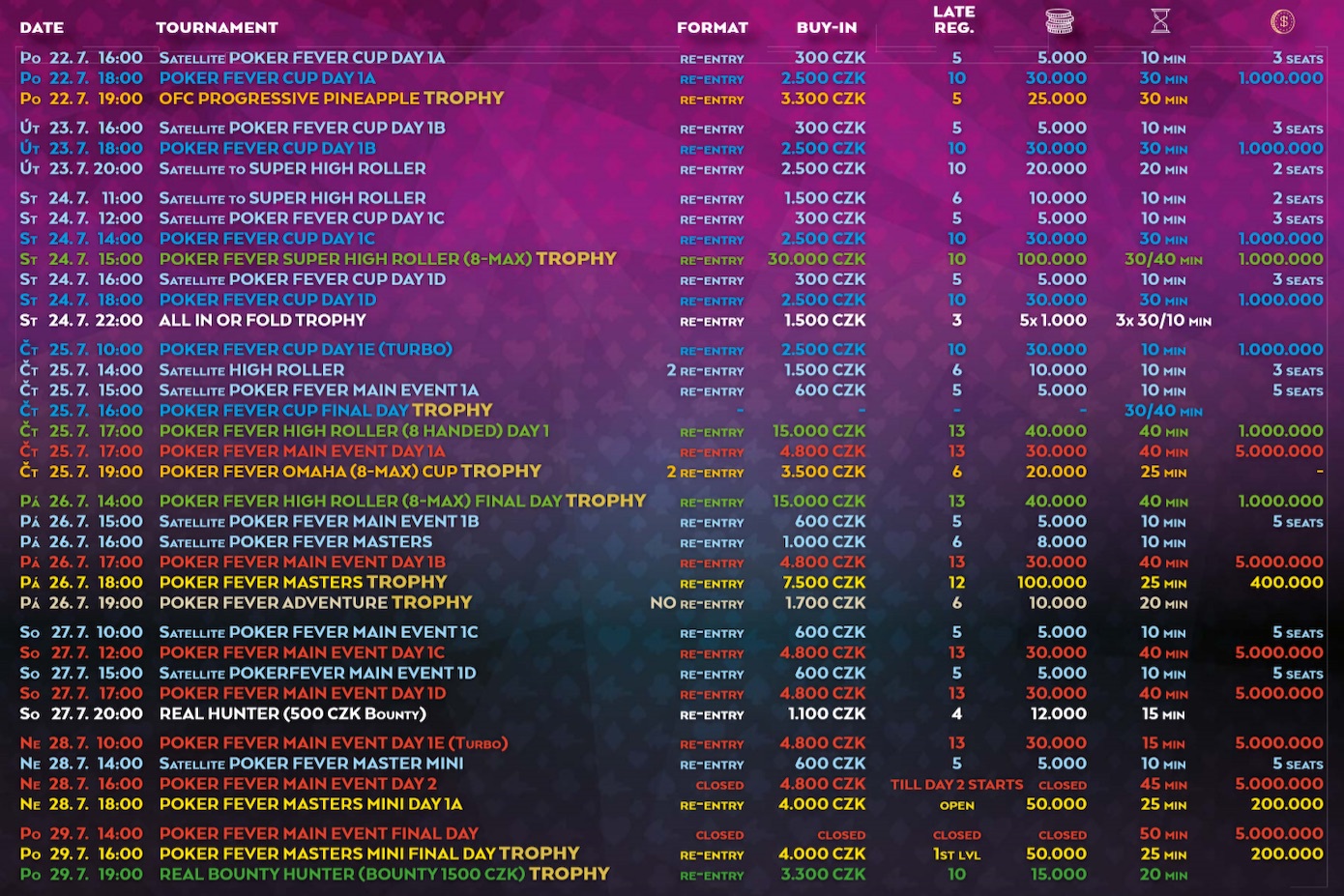Click the 8.000 starting stack value
1344x896 pixels.
pyautogui.click(x=1062, y=542)
